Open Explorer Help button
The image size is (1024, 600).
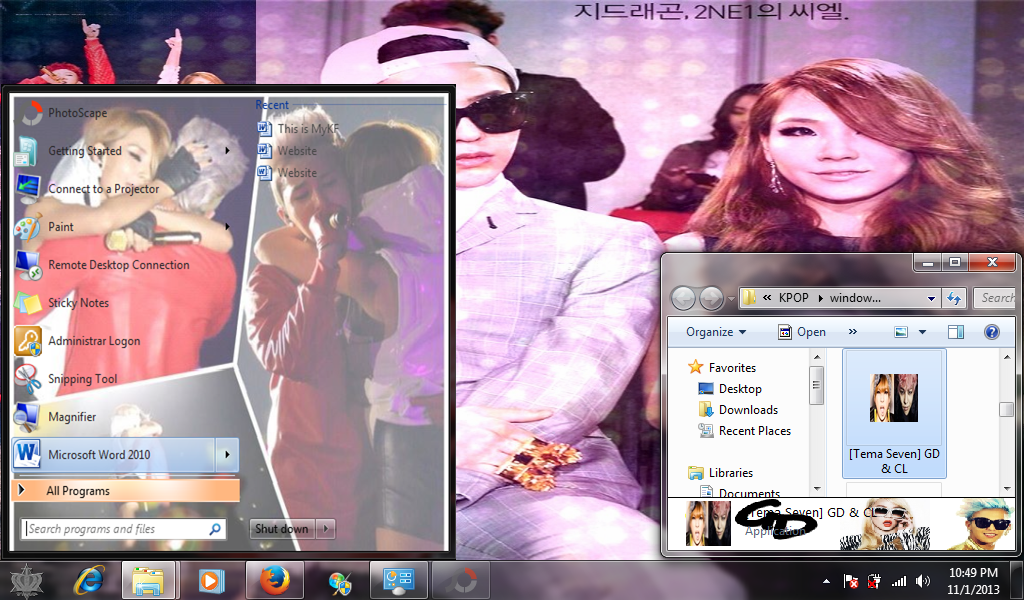tap(991, 332)
